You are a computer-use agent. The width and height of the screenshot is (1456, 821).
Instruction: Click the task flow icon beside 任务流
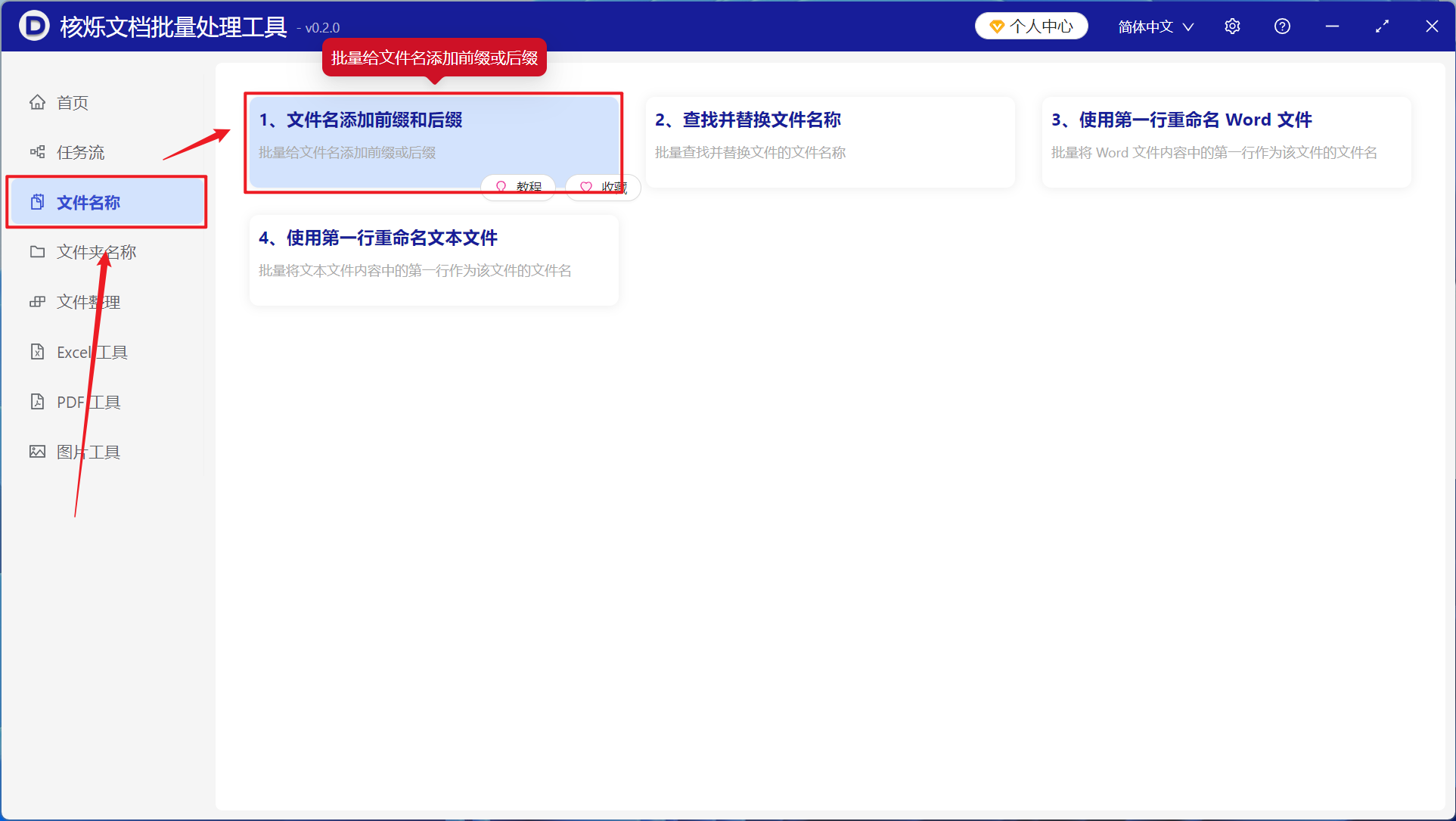37,152
